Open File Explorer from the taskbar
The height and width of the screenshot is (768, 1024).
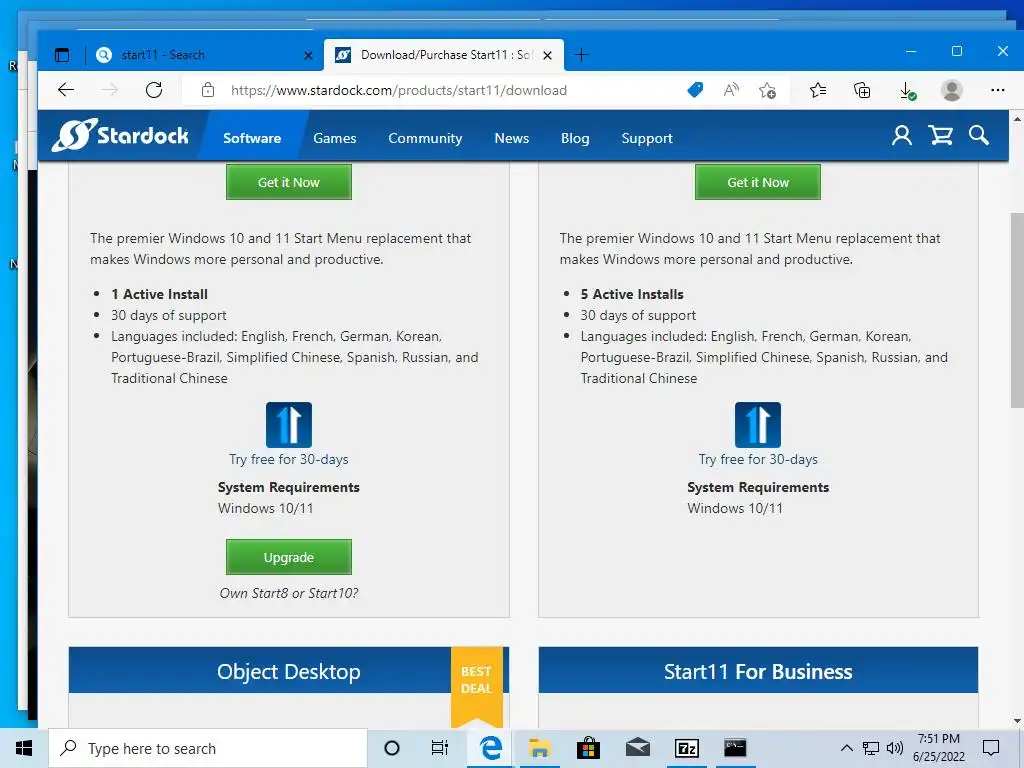539,748
